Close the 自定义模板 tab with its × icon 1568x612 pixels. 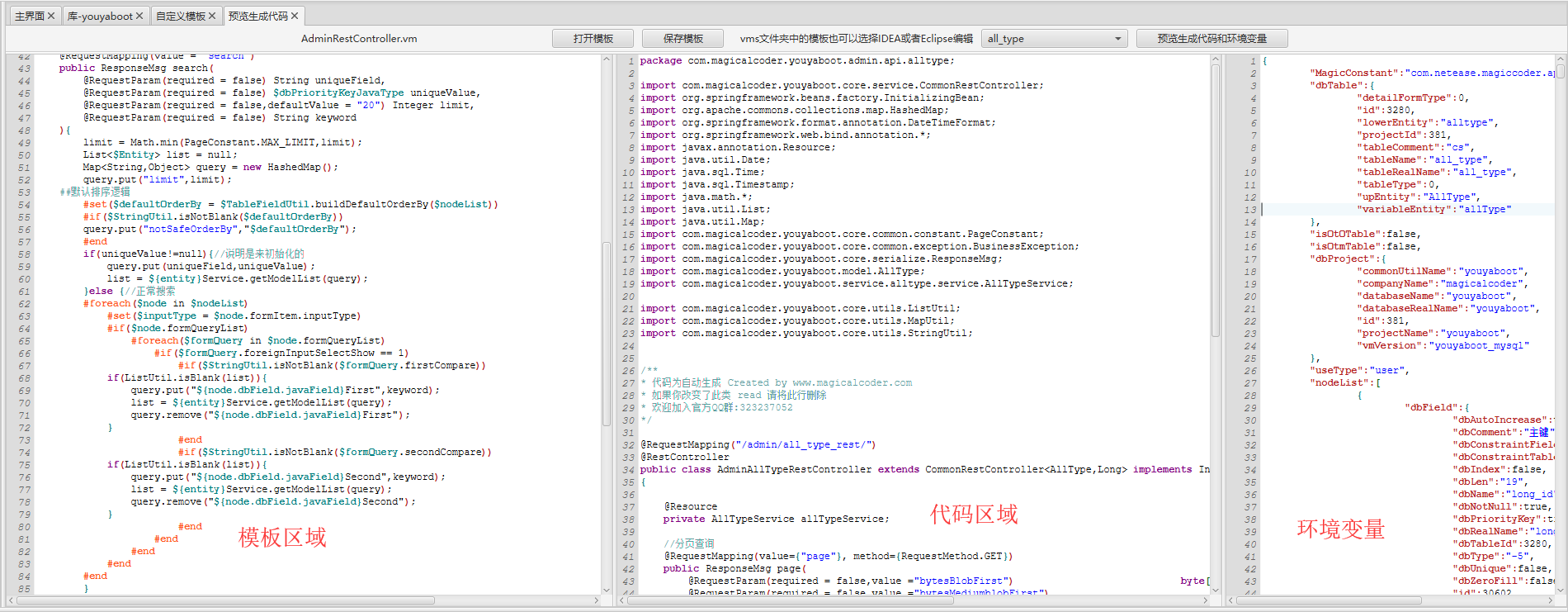(x=212, y=16)
